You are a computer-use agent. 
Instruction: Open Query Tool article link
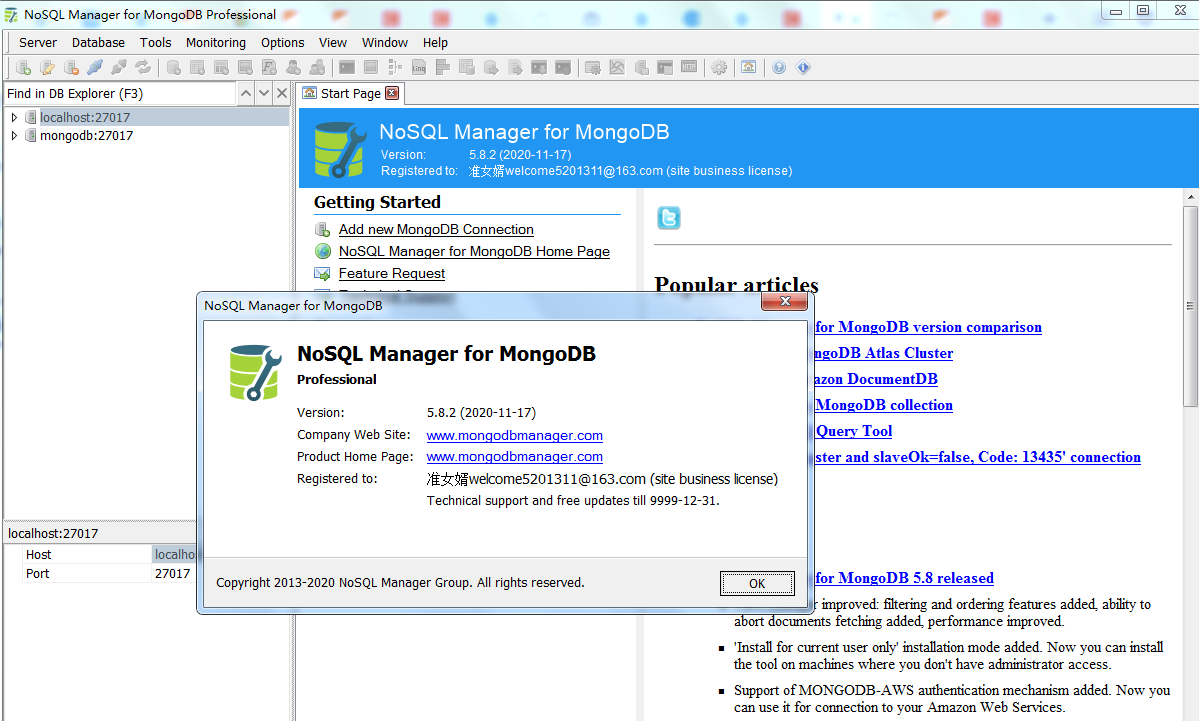[x=854, y=431]
